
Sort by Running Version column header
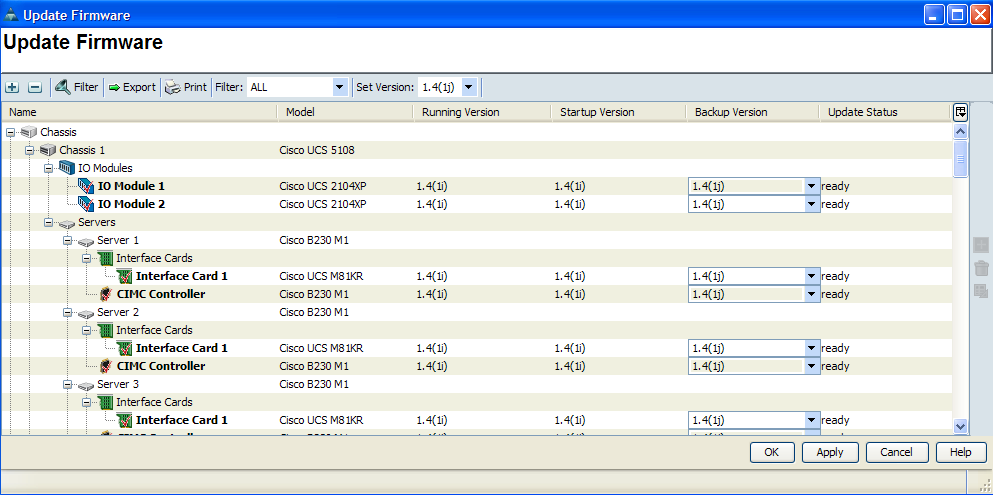click(460, 112)
